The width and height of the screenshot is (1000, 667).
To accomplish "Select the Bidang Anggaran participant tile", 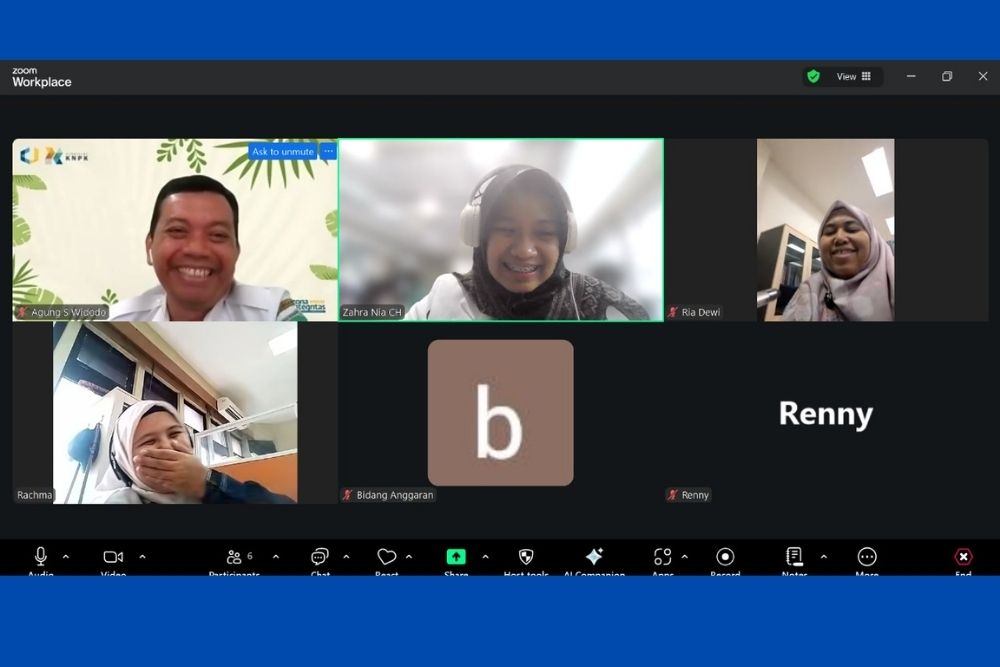I will pyautogui.click(x=500, y=413).
